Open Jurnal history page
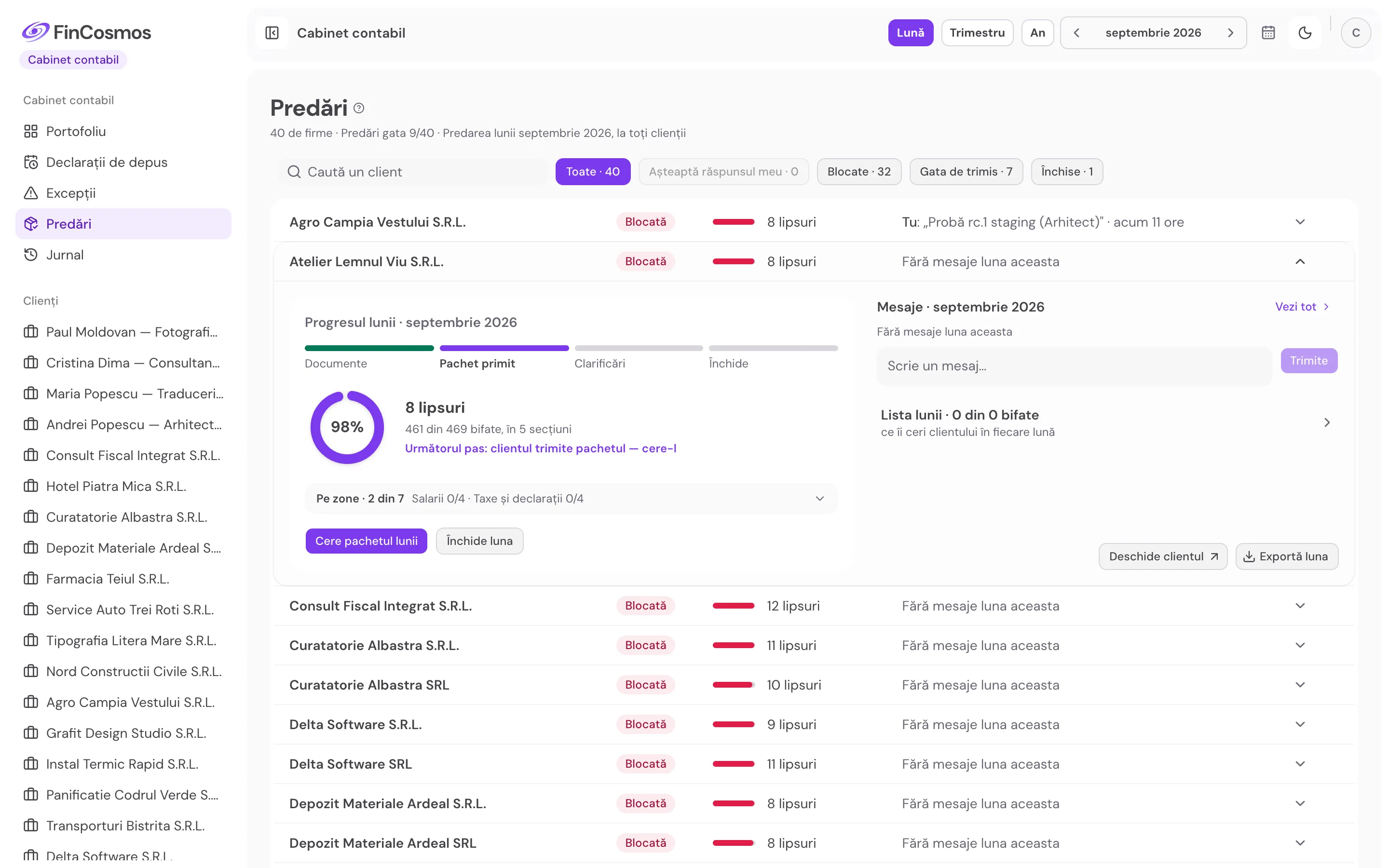 click(123, 255)
